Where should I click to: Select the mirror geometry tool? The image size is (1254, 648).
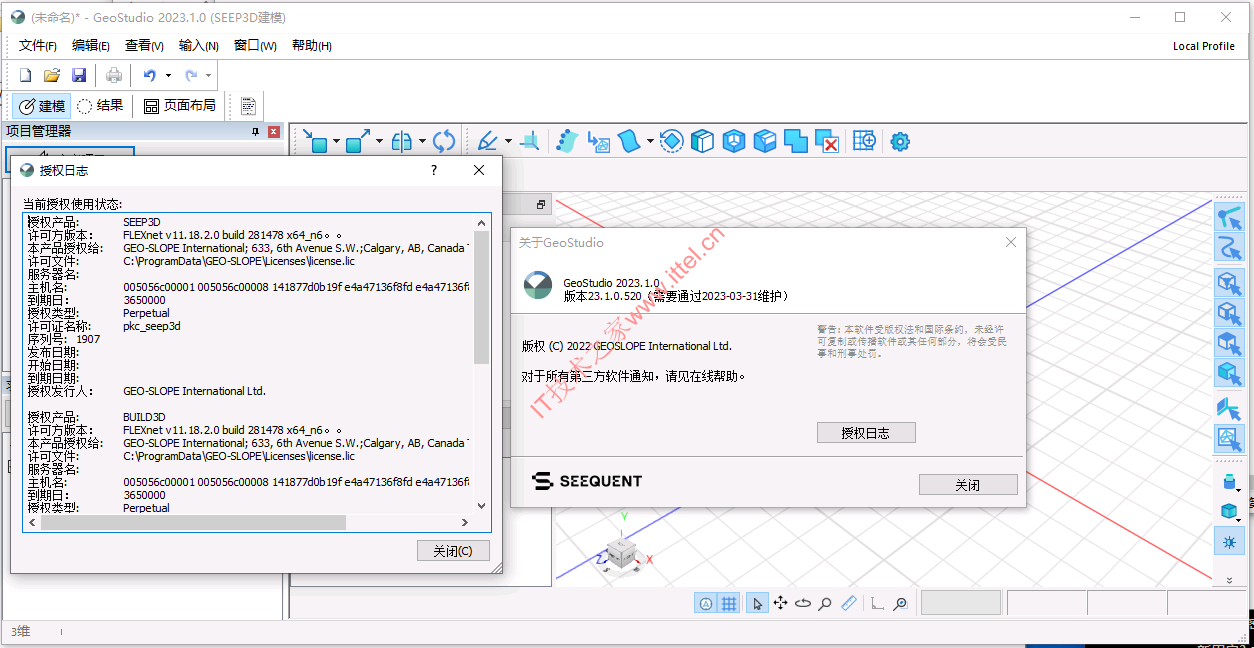point(402,141)
